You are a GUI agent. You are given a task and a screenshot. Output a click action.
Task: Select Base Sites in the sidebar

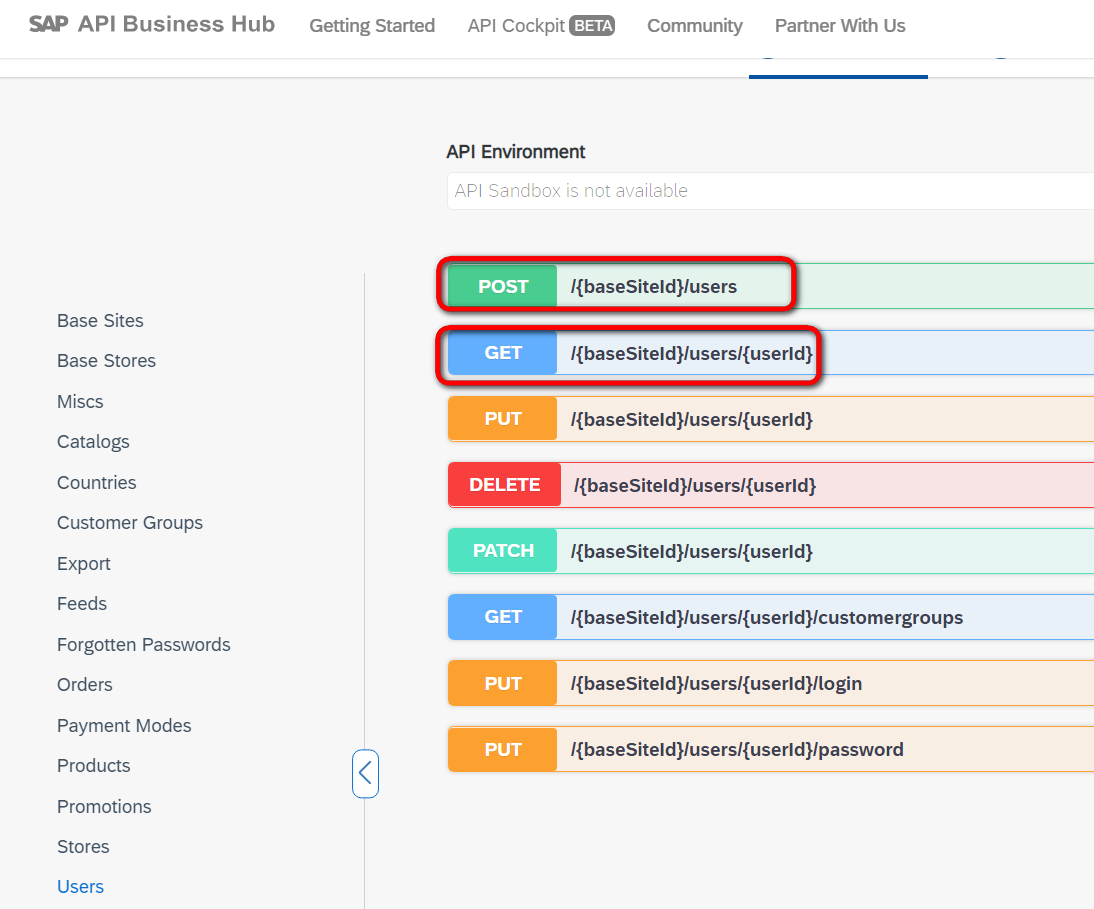[100, 321]
